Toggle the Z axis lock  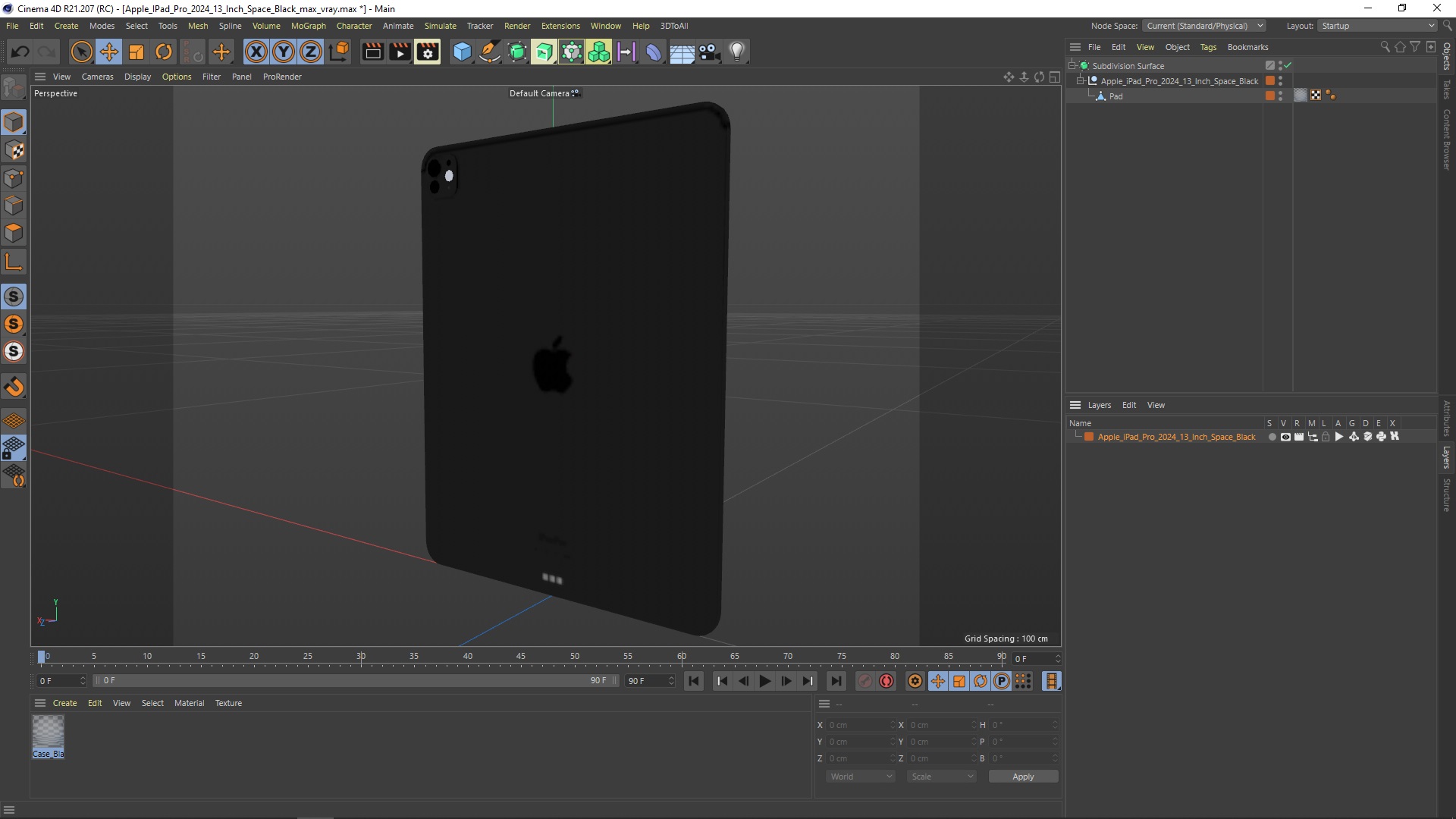[311, 52]
